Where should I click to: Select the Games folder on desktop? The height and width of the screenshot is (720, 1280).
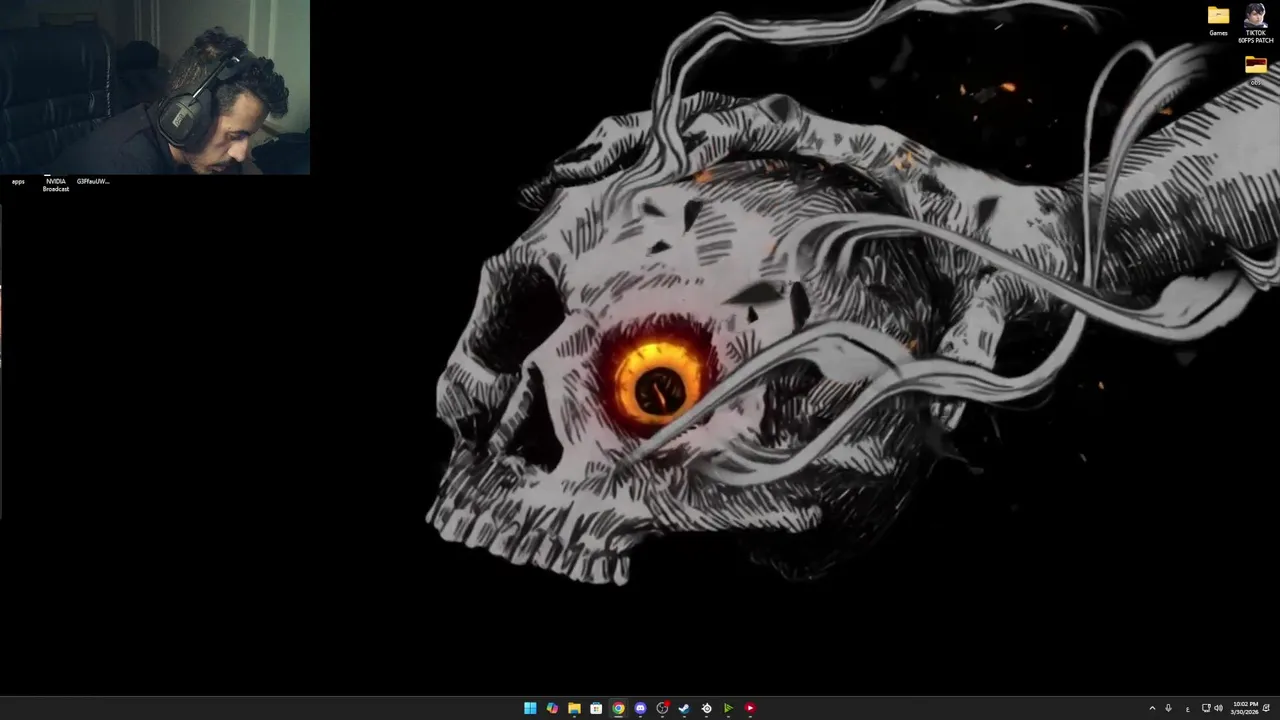coord(1218,20)
